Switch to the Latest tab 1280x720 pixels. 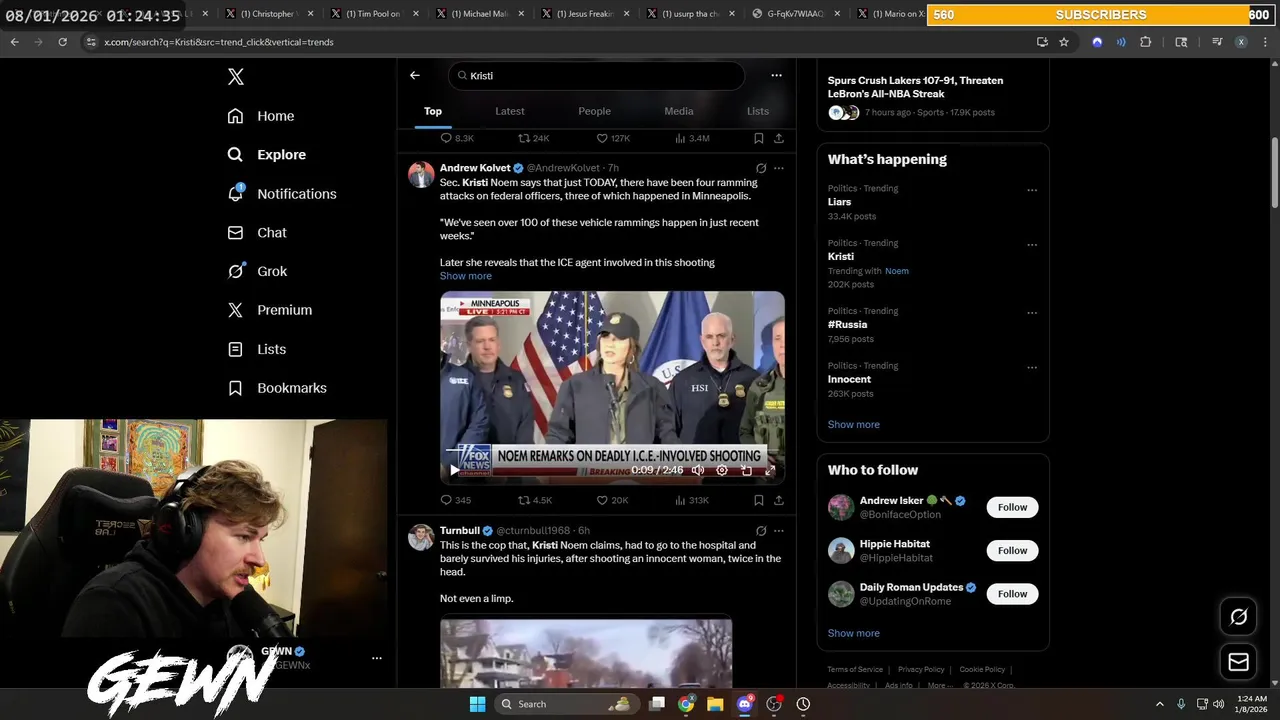510,111
